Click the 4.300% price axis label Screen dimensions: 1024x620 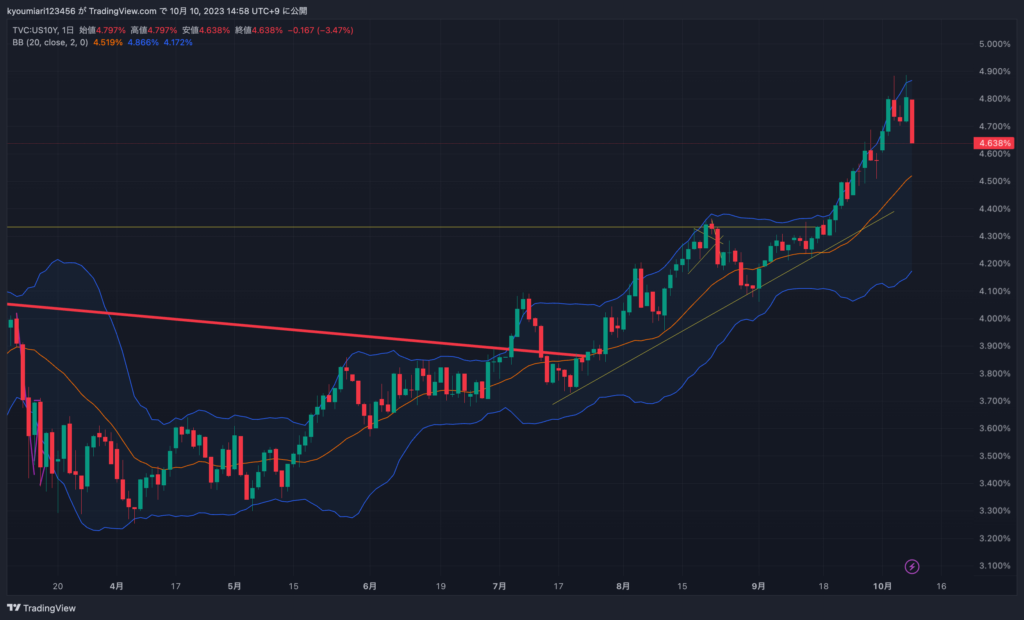tap(995, 237)
